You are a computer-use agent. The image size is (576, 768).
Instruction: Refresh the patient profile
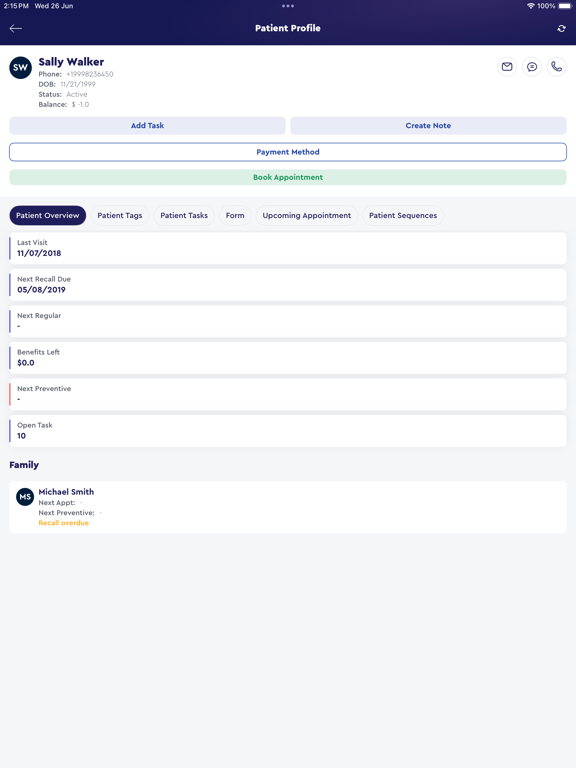point(561,28)
